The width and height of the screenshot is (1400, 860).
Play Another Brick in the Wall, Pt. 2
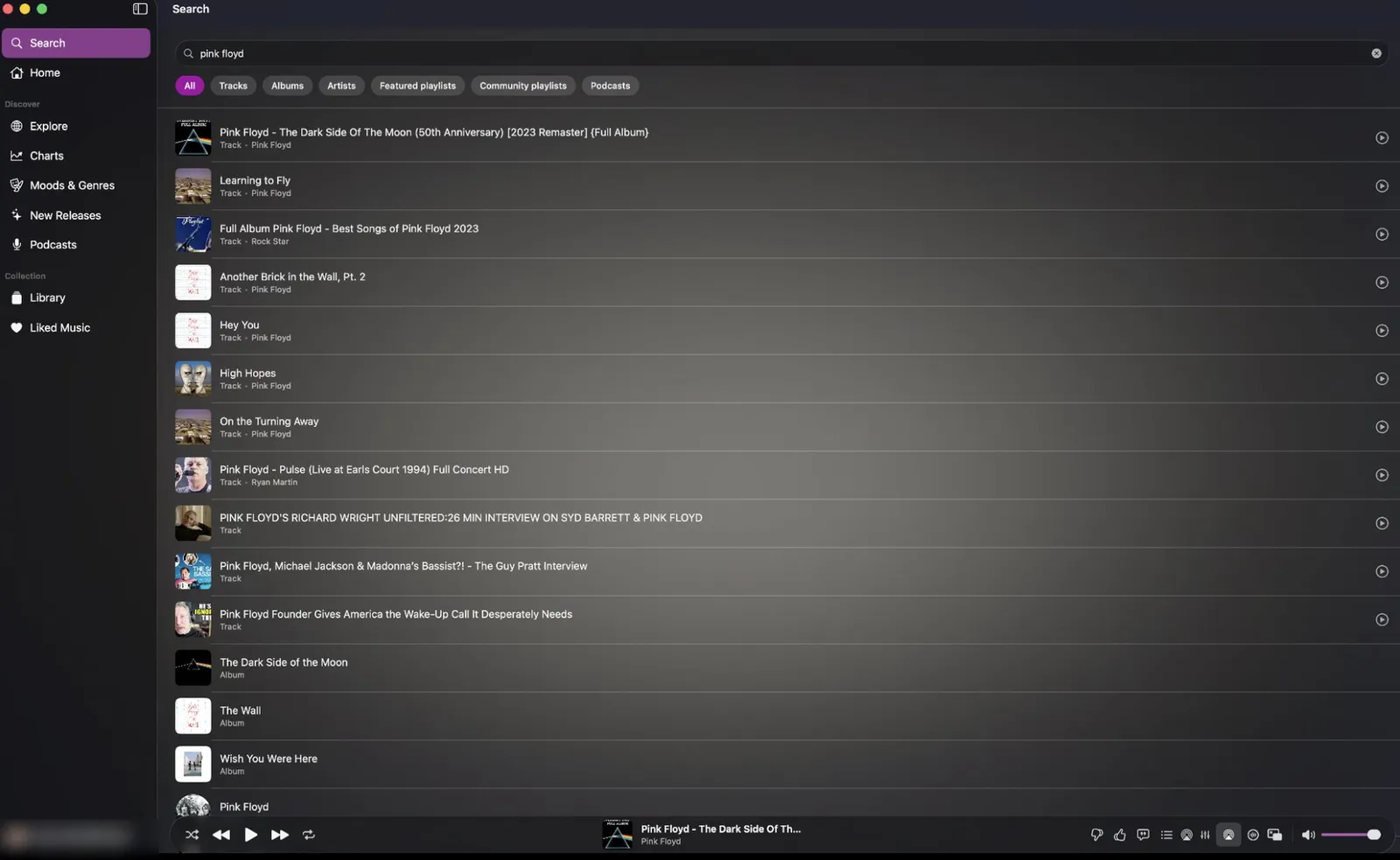(x=1382, y=283)
